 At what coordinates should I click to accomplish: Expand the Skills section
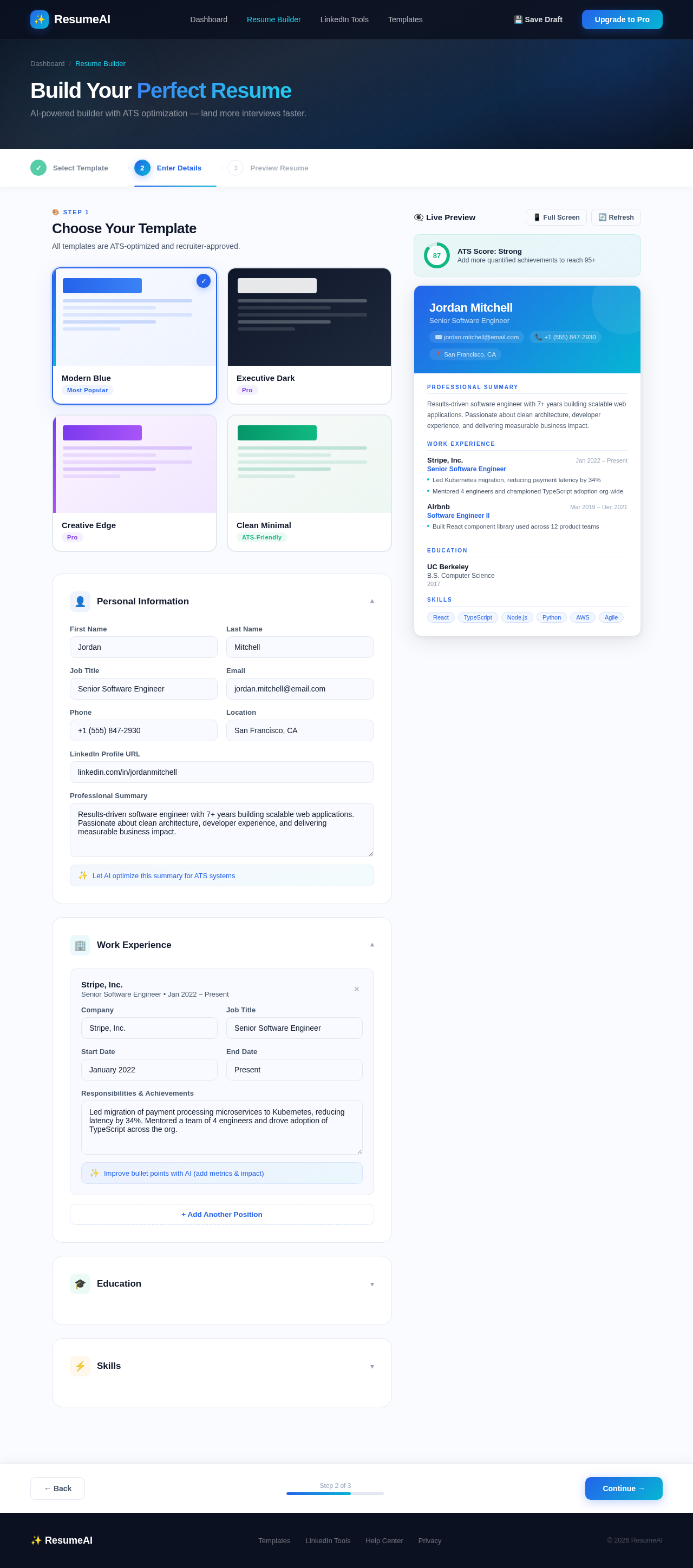(372, 1367)
